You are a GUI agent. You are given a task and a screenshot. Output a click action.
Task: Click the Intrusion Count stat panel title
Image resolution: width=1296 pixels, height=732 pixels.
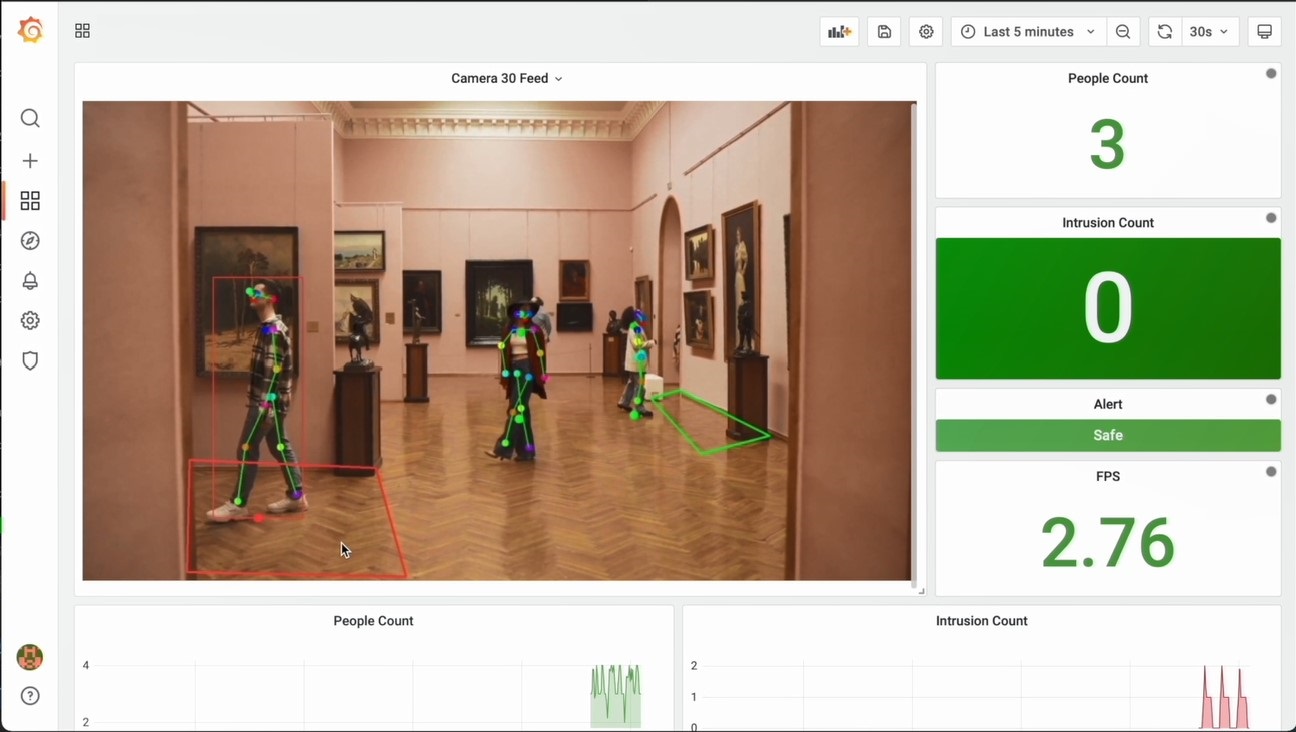pyautogui.click(x=1108, y=223)
